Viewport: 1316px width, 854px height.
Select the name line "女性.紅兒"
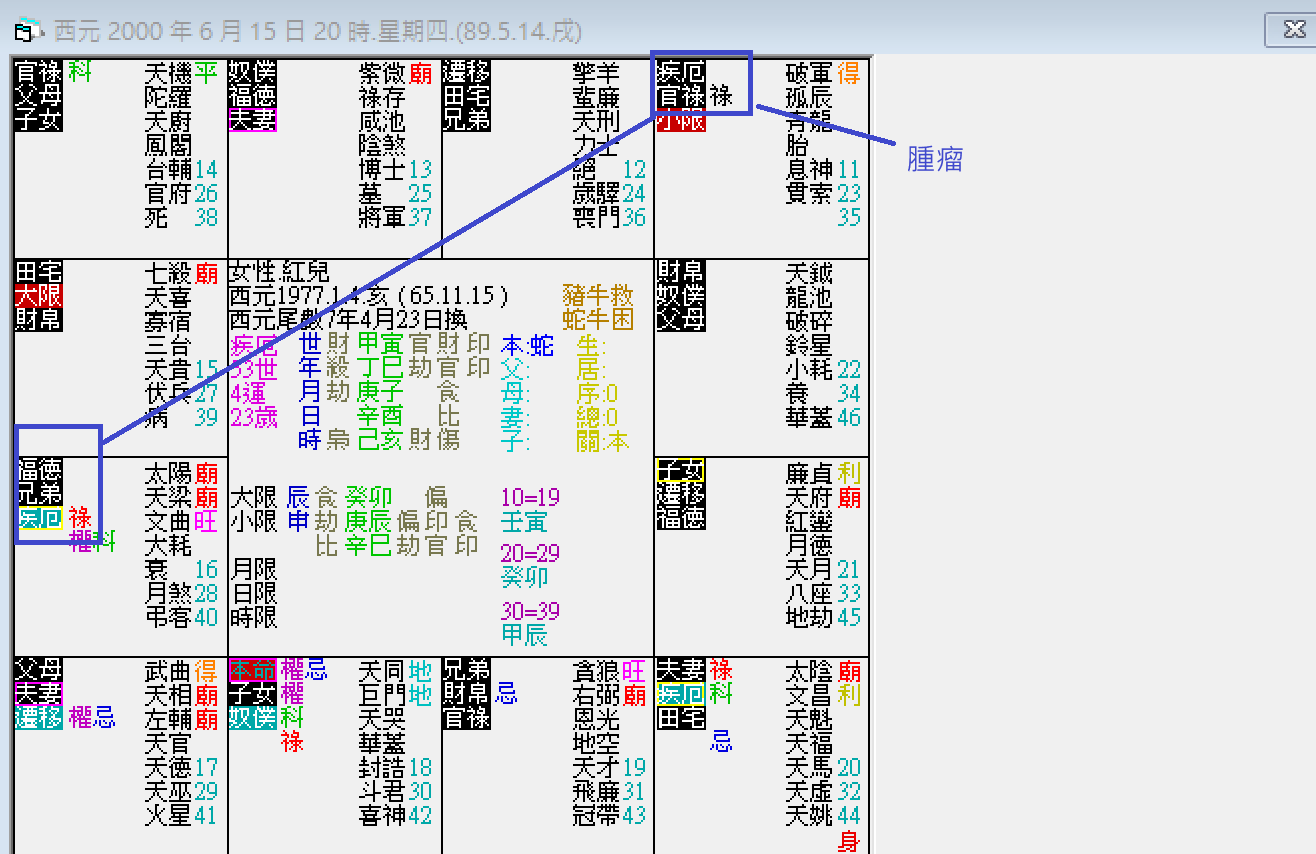click(280, 273)
